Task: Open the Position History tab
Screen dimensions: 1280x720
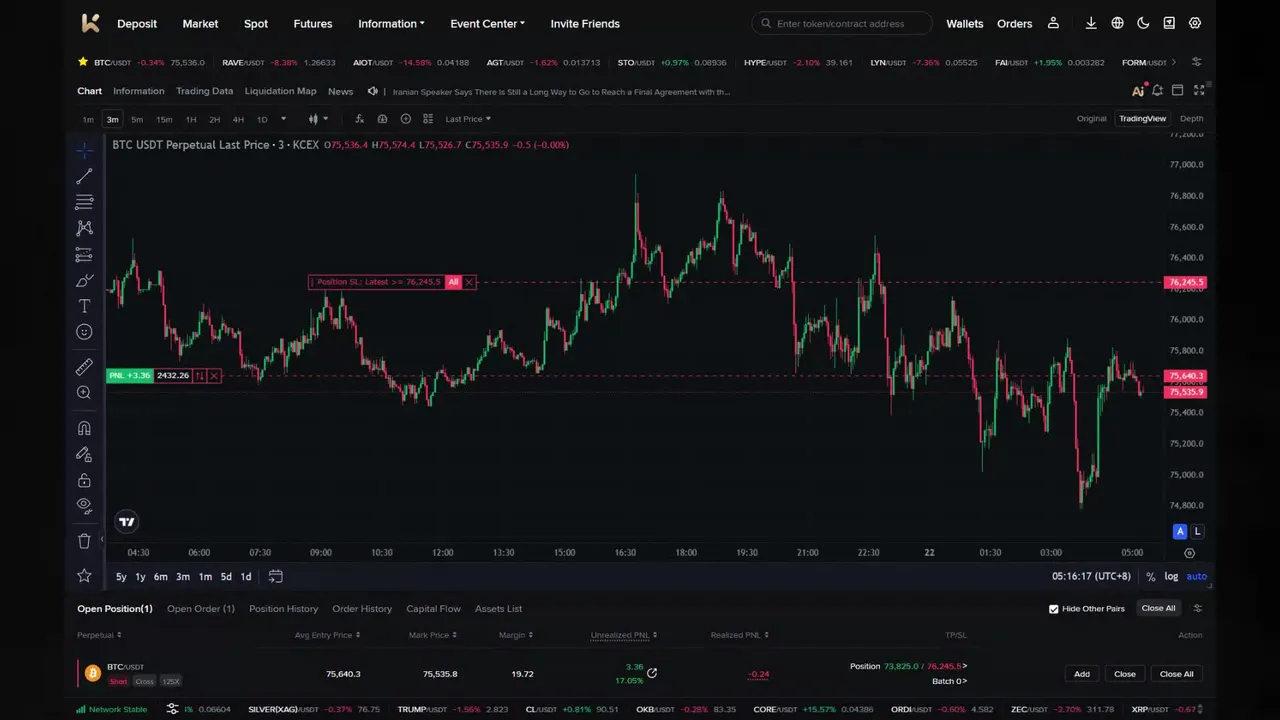Action: coord(283,608)
